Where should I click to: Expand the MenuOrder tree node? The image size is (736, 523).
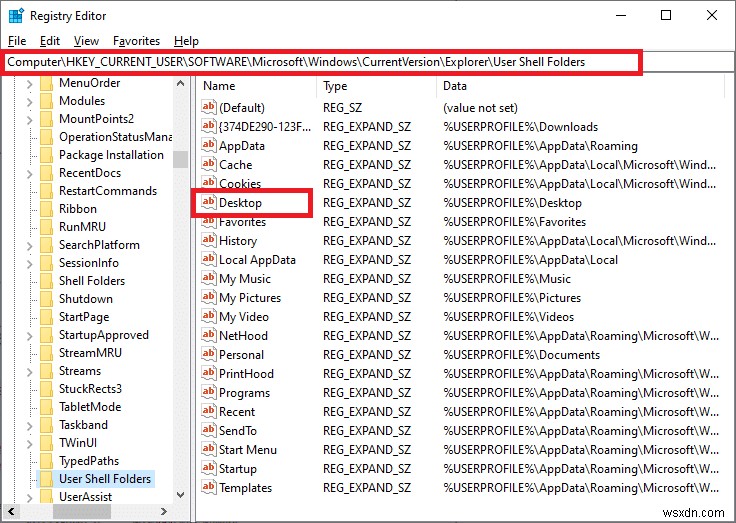click(30, 84)
